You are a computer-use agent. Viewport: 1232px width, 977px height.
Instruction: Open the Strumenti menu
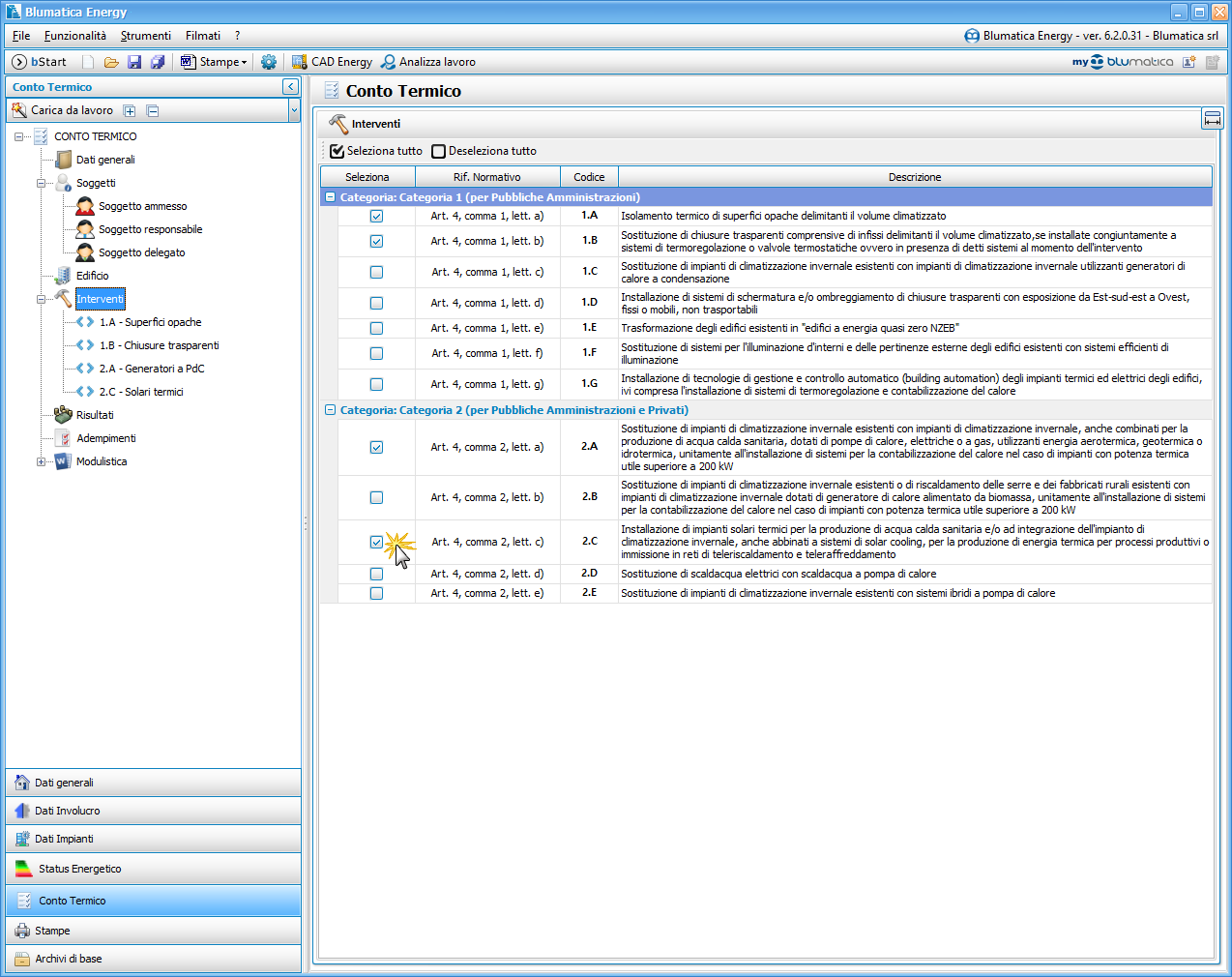coord(145,36)
